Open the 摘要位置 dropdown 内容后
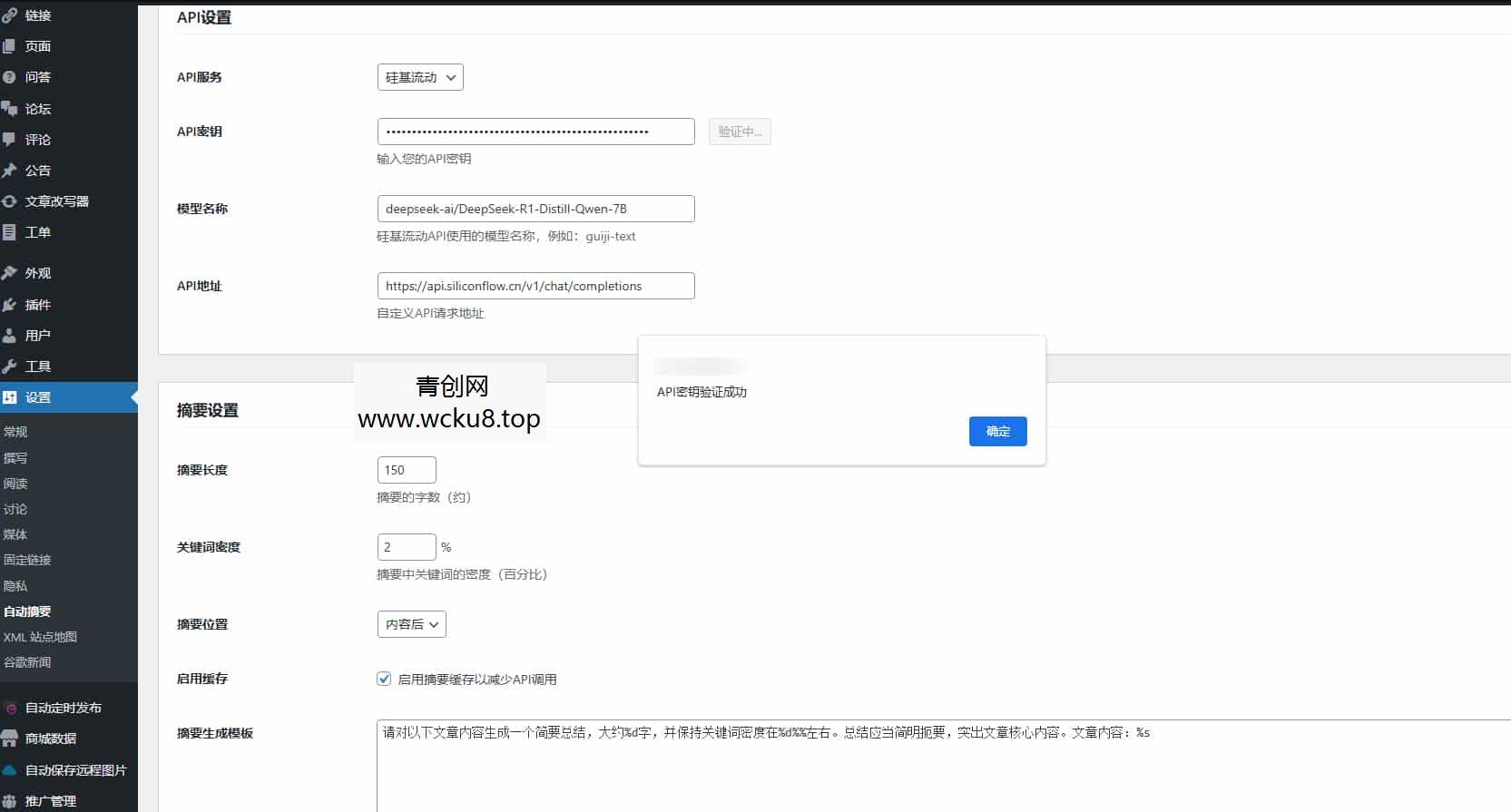Screen dimensions: 1511x812 411,624
